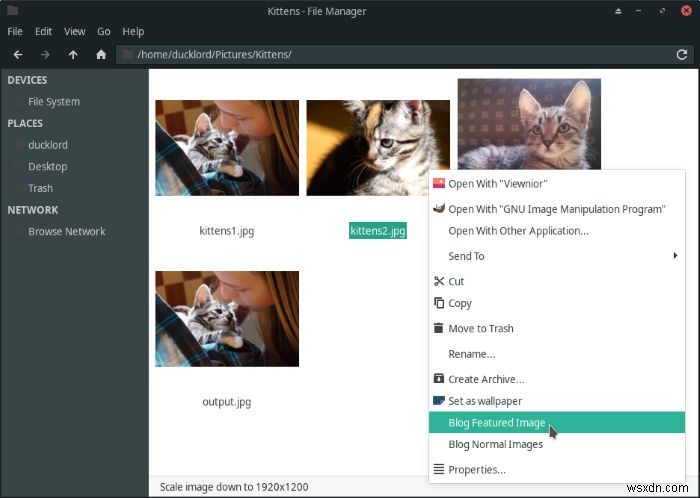Select Rename... entry
This screenshot has height=498, width=700.
[x=557, y=354]
